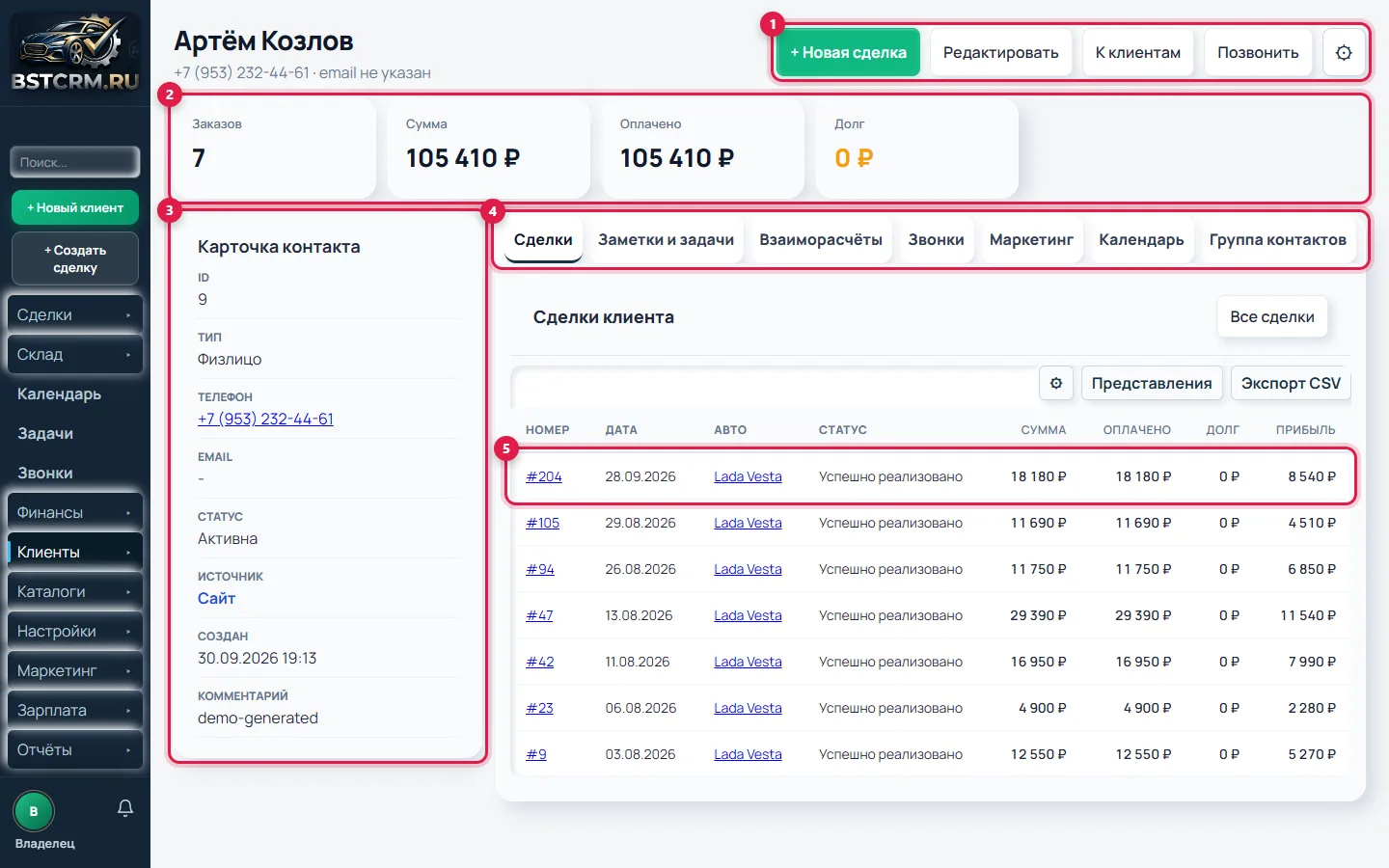Open the Представления button
This screenshot has height=868, width=1389.
pos(1152,383)
